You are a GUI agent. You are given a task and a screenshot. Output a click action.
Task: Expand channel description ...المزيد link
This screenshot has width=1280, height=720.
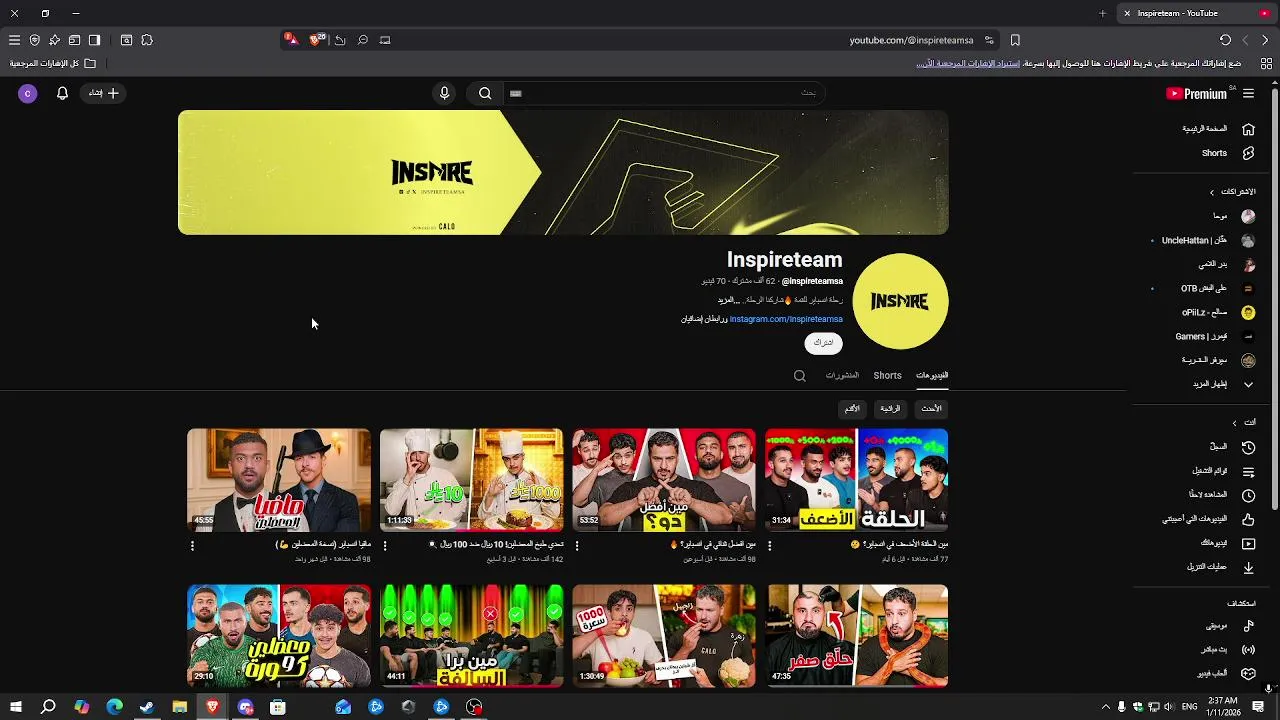click(728, 300)
